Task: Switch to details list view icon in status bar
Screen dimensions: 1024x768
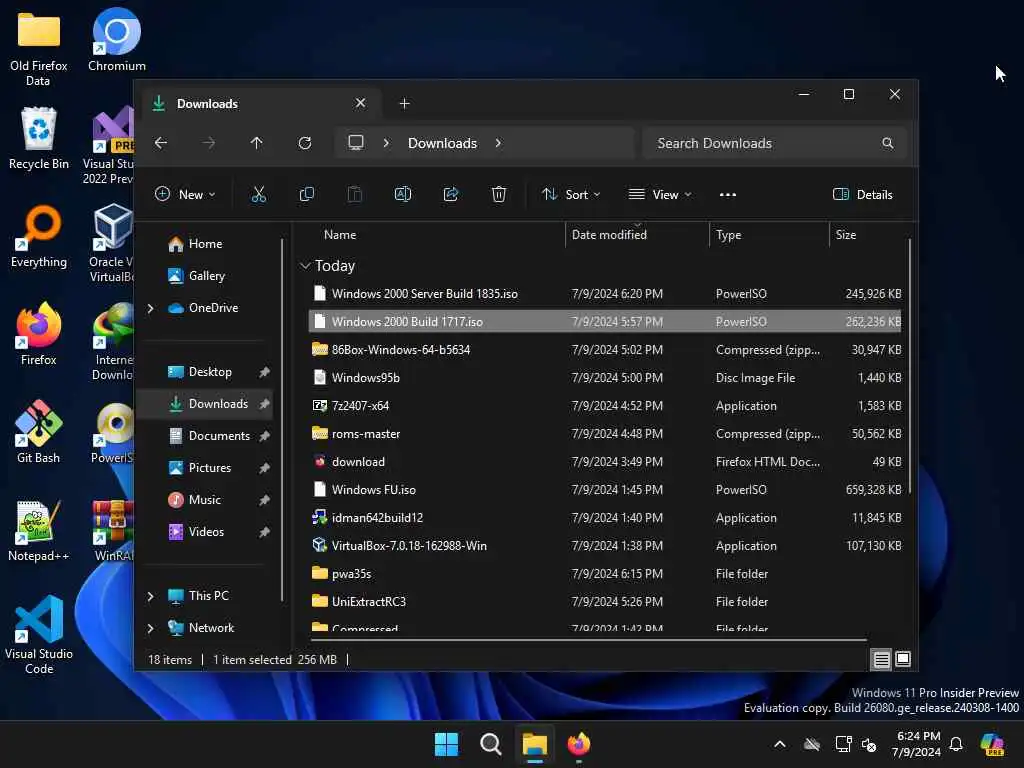Action: [881, 660]
